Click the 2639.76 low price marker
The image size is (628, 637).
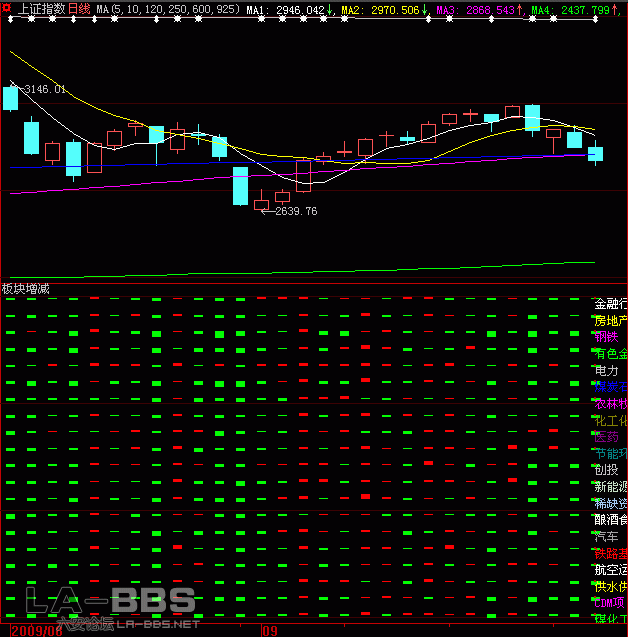click(x=295, y=211)
